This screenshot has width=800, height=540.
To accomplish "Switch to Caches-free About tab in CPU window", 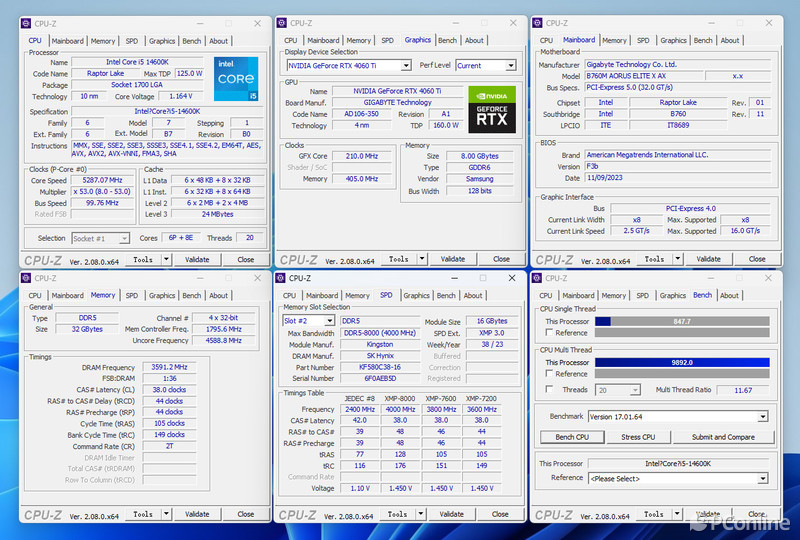I will pyautogui.click(x=218, y=41).
